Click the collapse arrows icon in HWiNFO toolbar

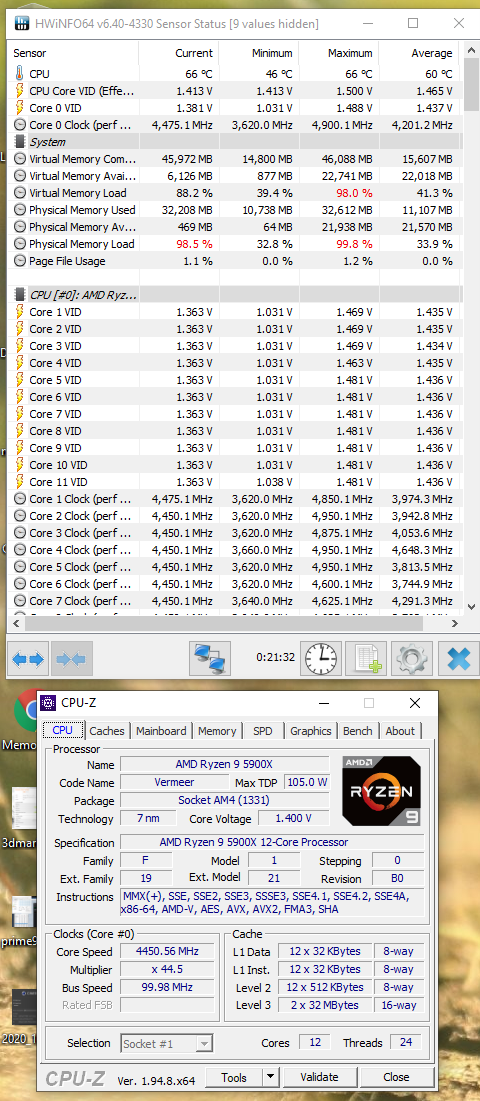click(71, 659)
